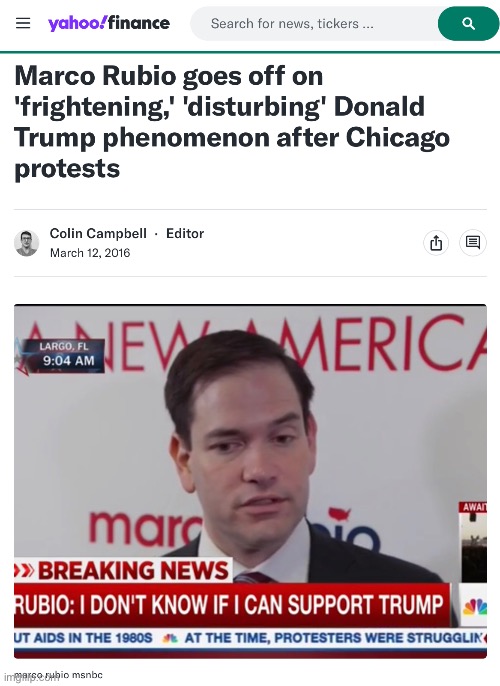The image size is (500, 686).
Task: Click the 'marco rubio msnbc' caption
Action: coord(58,675)
